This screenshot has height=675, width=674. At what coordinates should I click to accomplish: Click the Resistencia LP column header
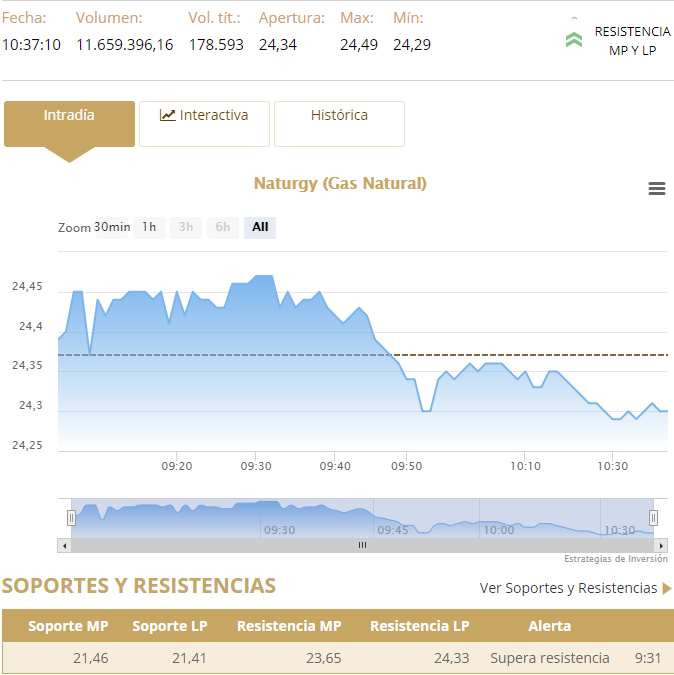(x=419, y=626)
